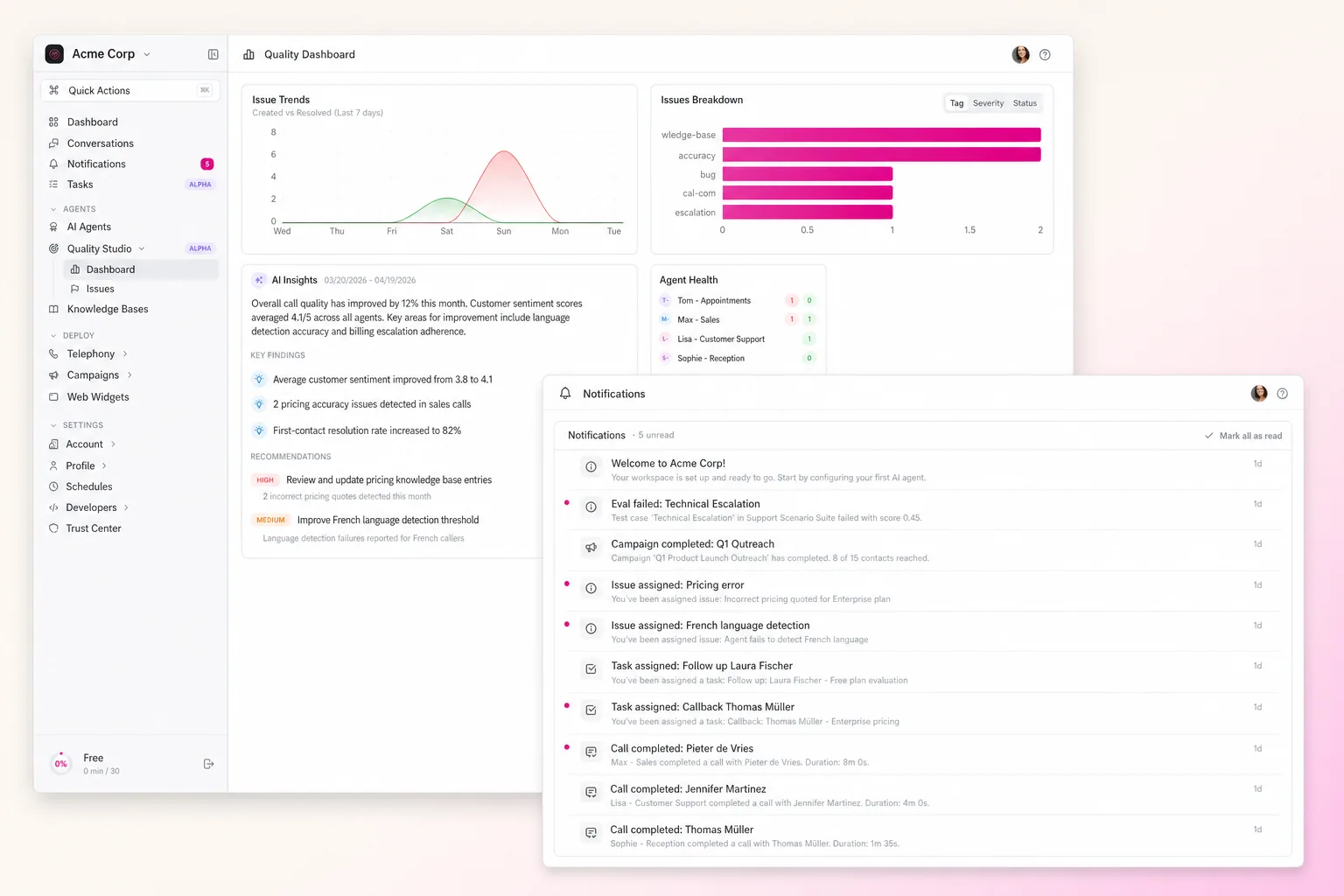Select Dashboard under Quality Studio
The image size is (1344, 896).
pos(143,269)
